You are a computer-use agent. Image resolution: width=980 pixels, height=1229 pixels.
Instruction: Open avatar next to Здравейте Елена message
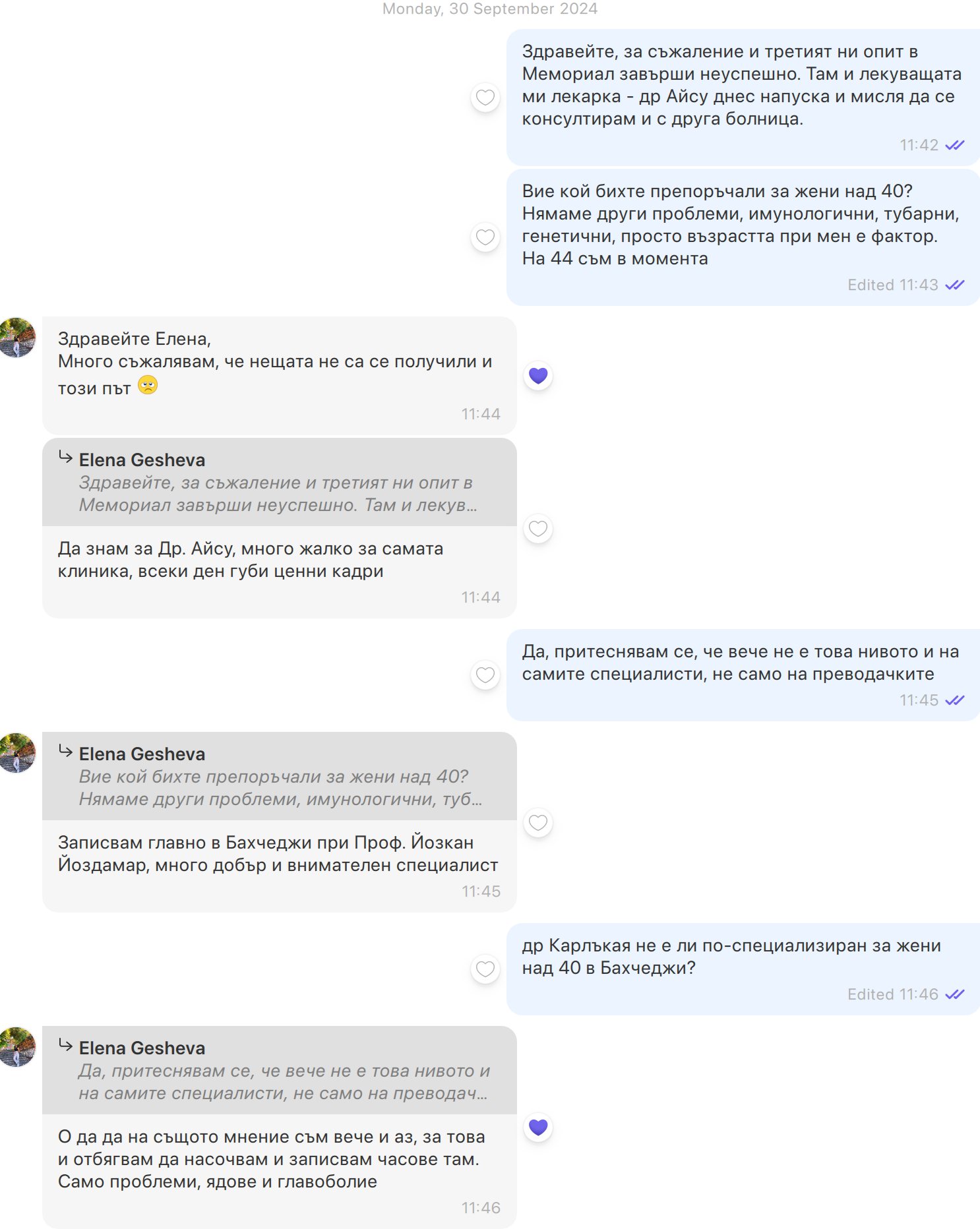[16, 338]
